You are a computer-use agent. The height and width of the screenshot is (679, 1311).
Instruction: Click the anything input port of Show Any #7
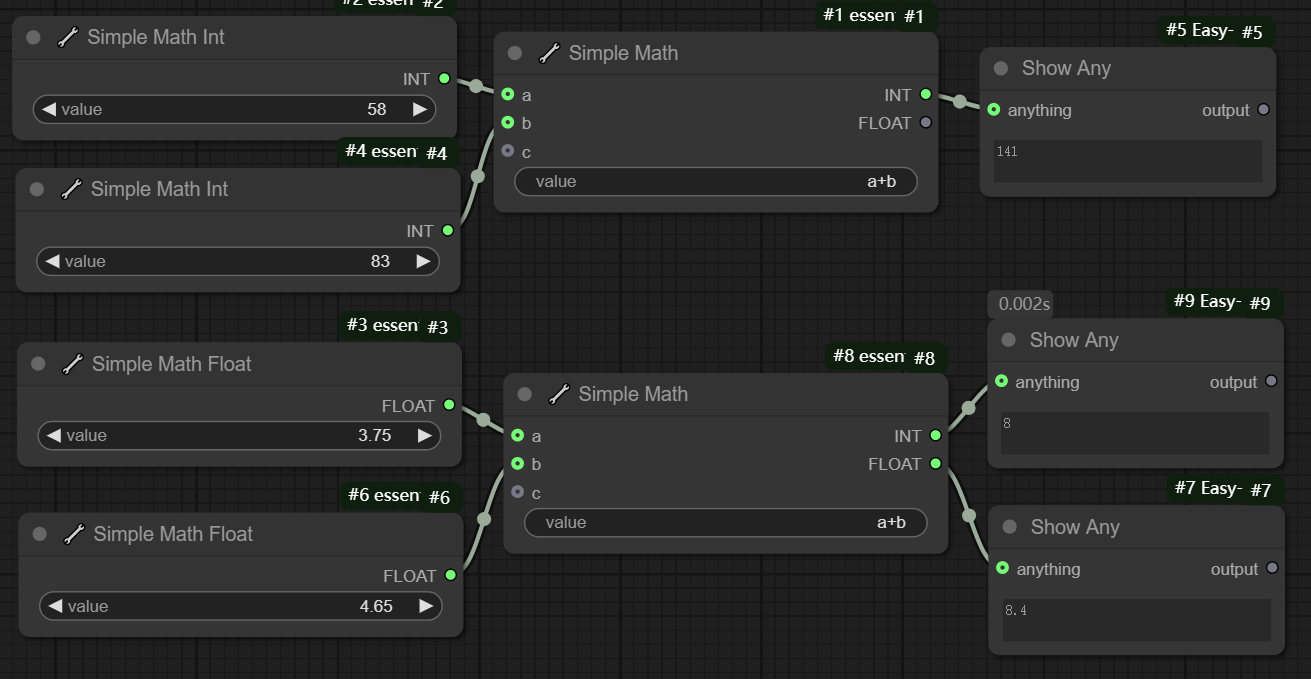(1002, 568)
